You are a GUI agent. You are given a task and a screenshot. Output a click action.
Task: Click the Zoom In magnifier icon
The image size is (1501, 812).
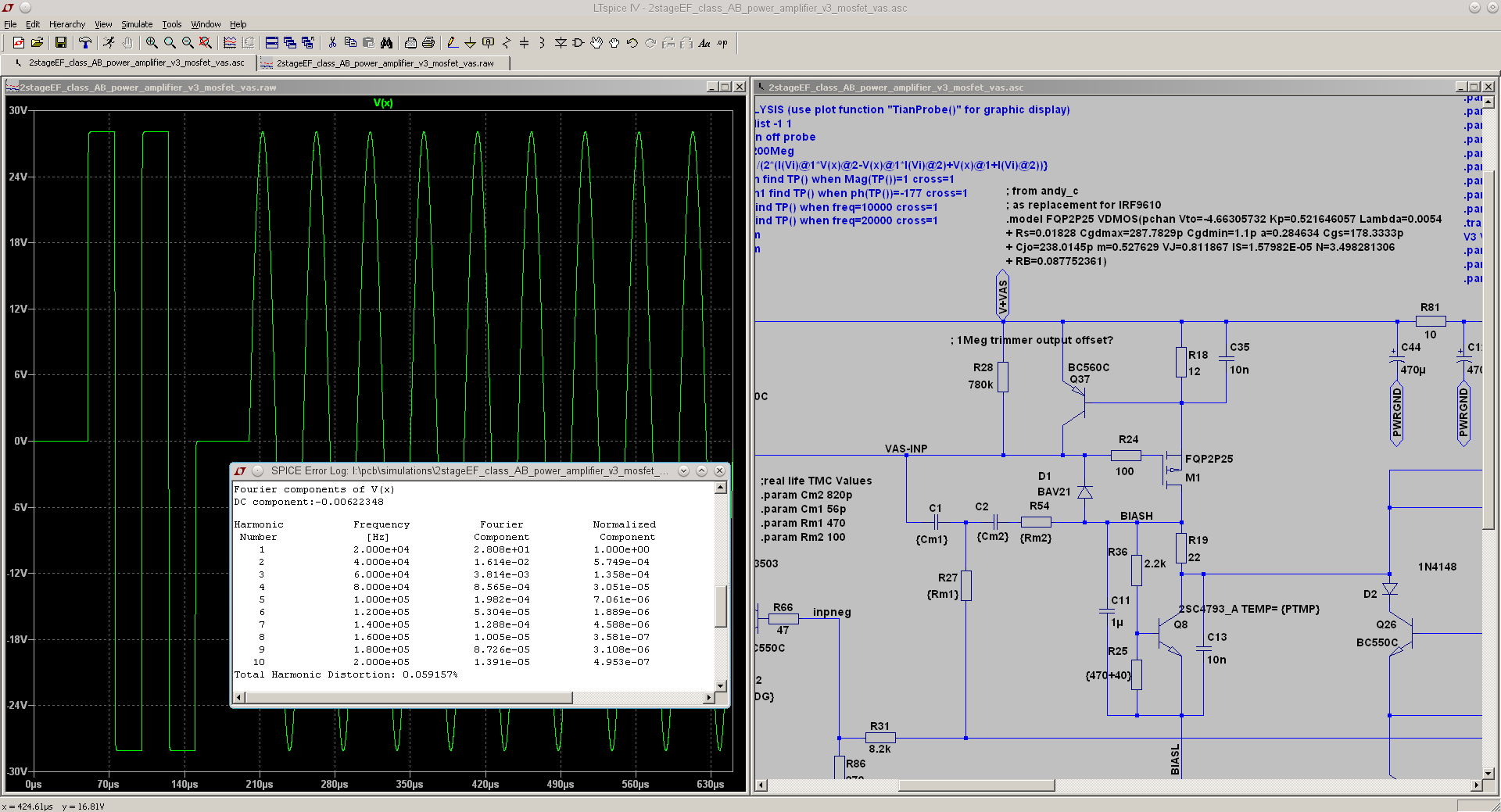(x=152, y=43)
